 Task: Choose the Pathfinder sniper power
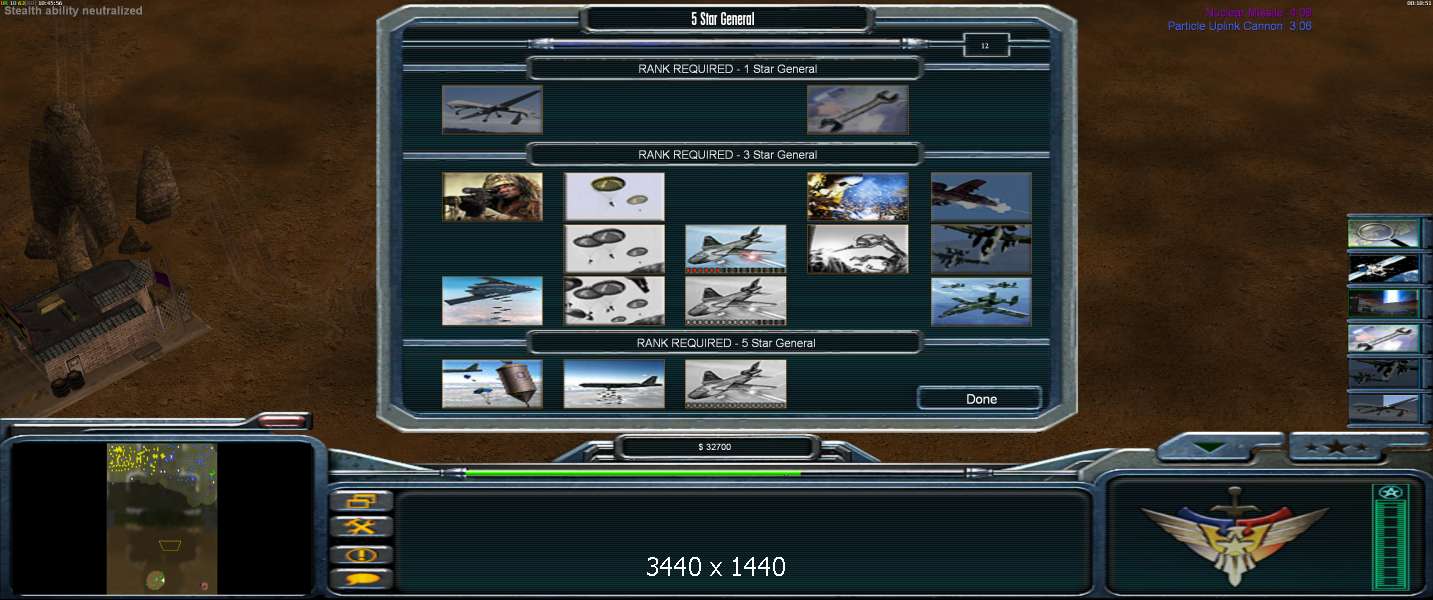[x=492, y=197]
